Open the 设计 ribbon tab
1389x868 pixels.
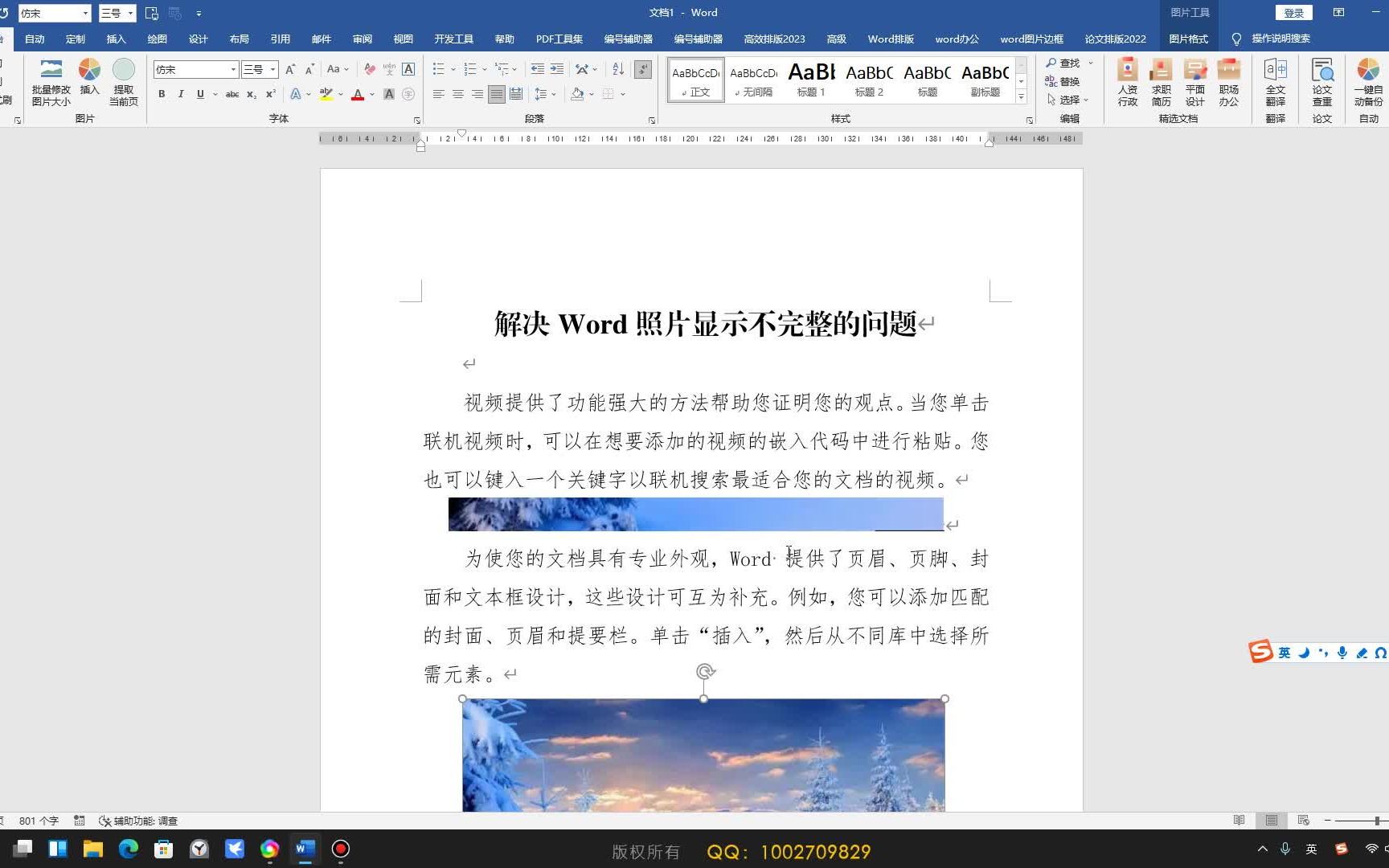tap(199, 39)
